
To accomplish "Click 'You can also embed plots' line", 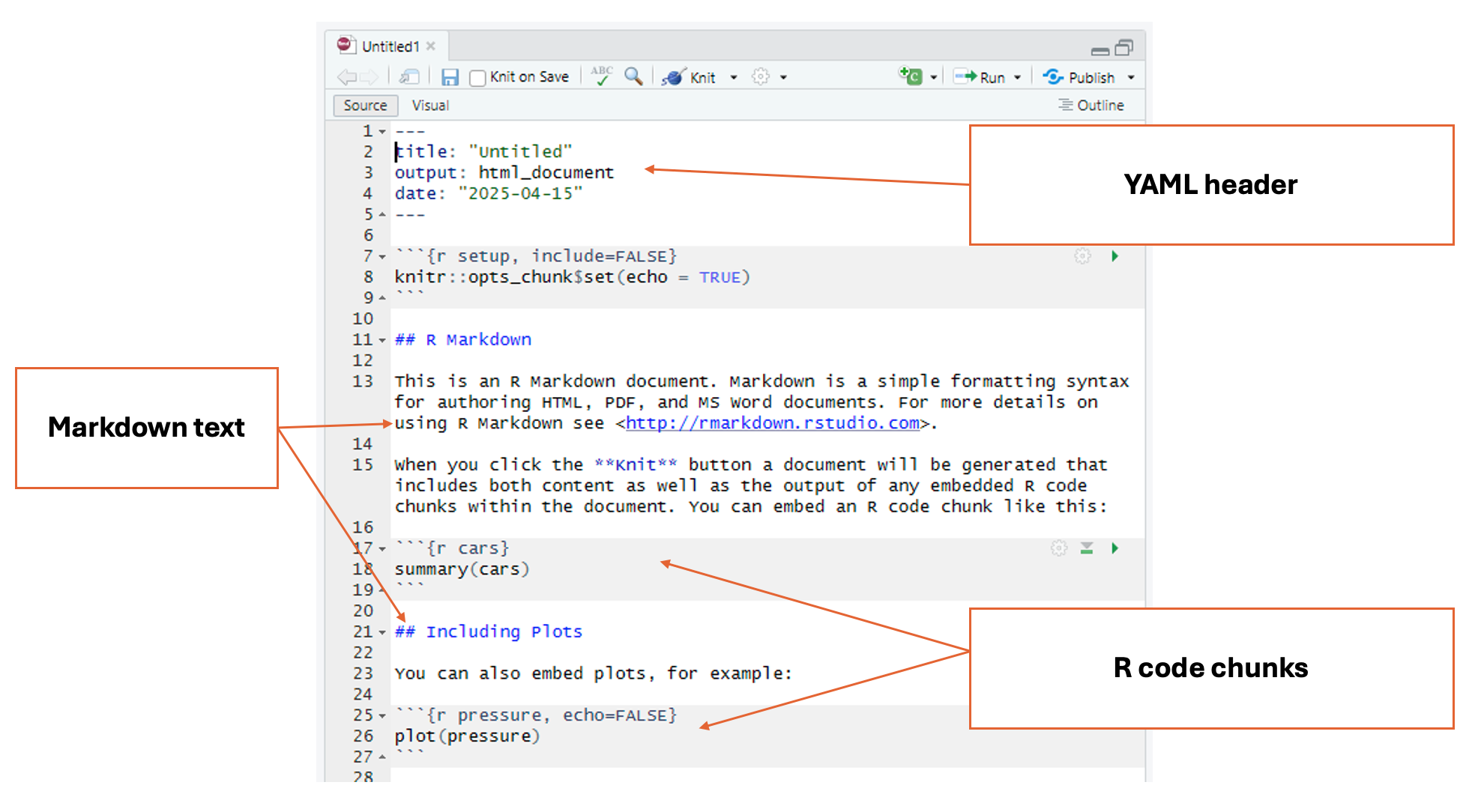I will (593, 673).
